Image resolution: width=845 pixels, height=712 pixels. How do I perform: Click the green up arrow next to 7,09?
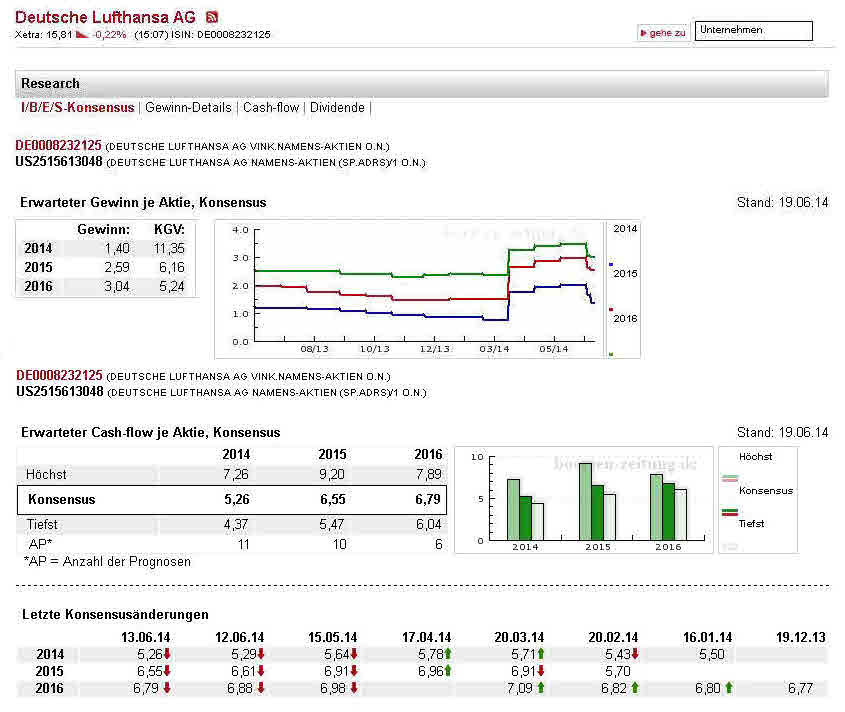[541, 688]
